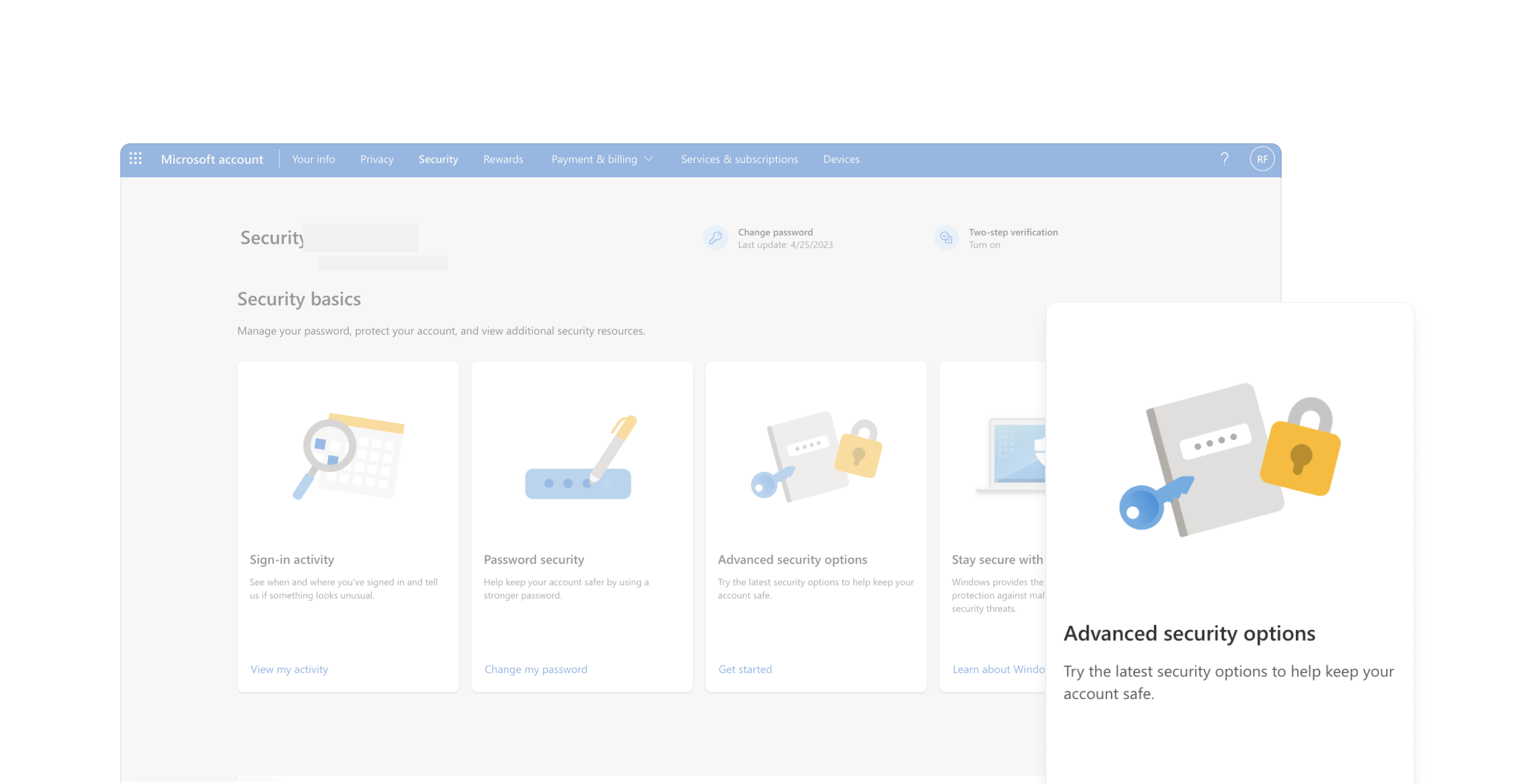Click the Microsoft account title

coord(212,159)
